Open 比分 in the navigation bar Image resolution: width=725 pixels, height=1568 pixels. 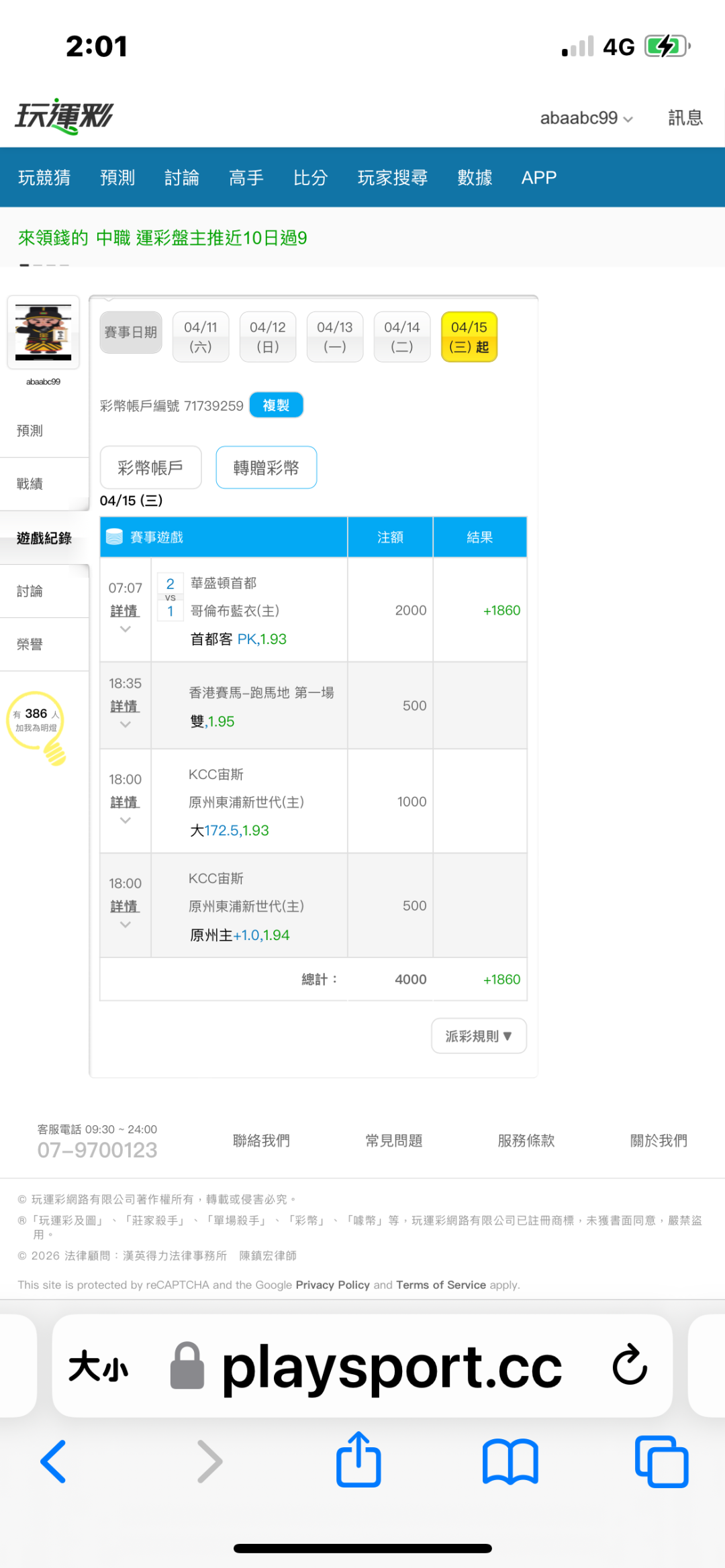coord(310,178)
